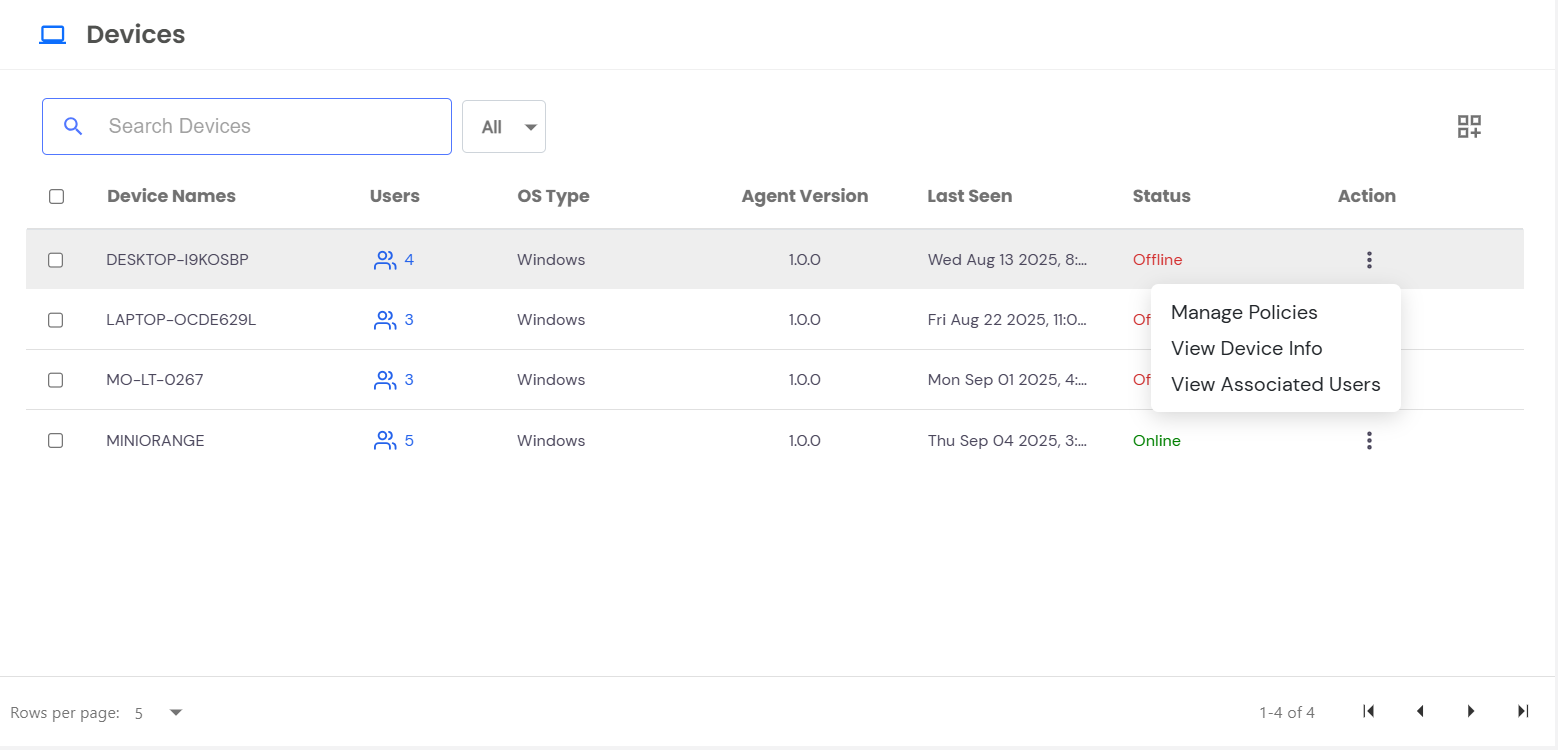This screenshot has width=1558, height=750.
Task: Open the action menu for MINIORANGE
Action: coord(1369,440)
